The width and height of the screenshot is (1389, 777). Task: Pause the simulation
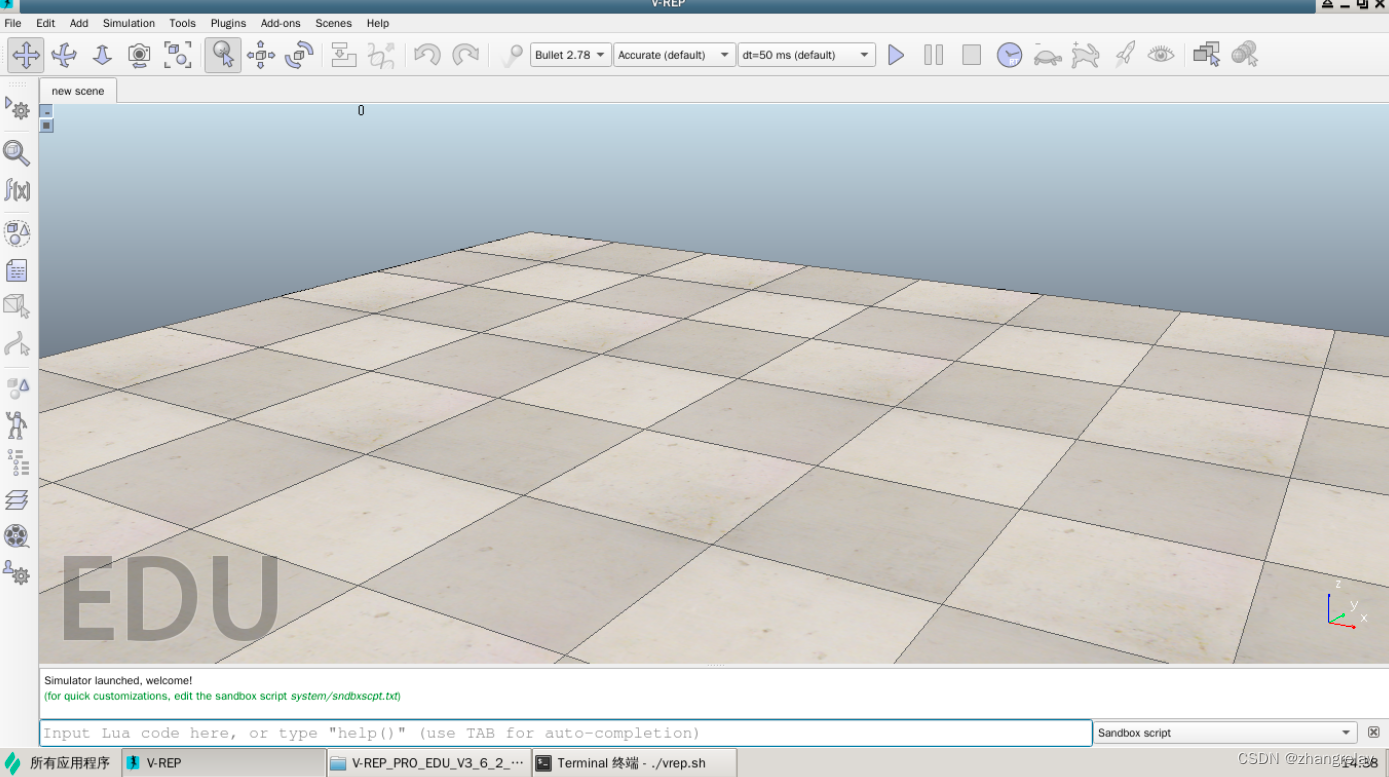(x=934, y=55)
